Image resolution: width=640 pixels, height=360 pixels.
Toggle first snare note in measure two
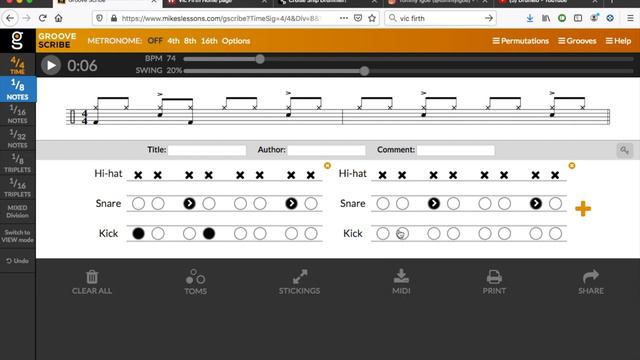coord(382,203)
